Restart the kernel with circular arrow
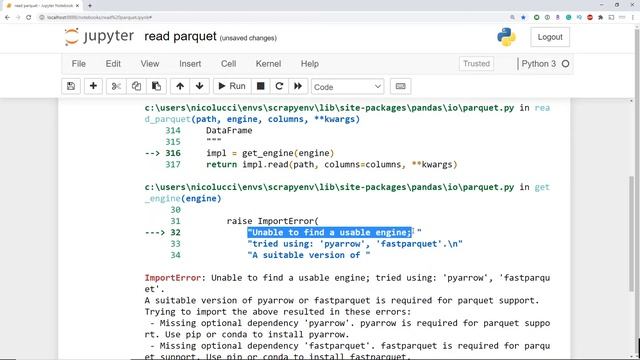 point(279,87)
